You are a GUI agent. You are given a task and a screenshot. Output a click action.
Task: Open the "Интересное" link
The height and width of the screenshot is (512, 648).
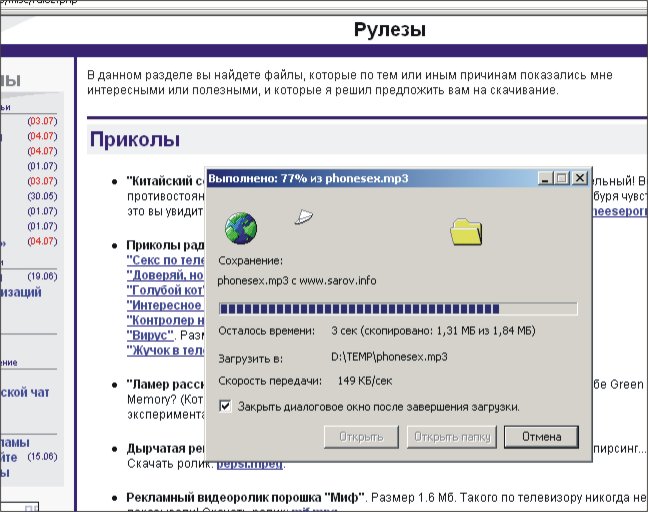[x=164, y=305]
